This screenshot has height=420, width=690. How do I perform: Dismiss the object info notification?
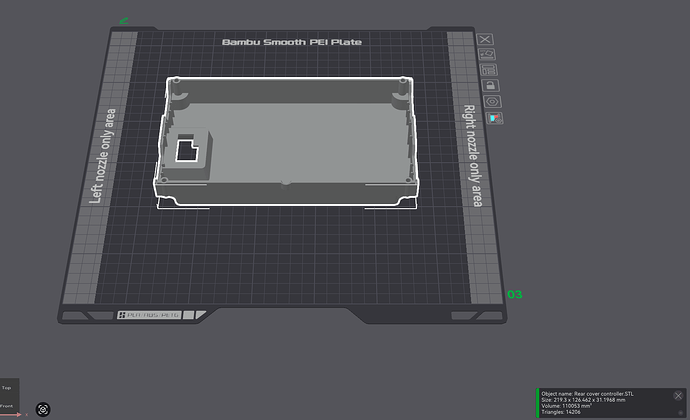pyautogui.click(x=678, y=396)
